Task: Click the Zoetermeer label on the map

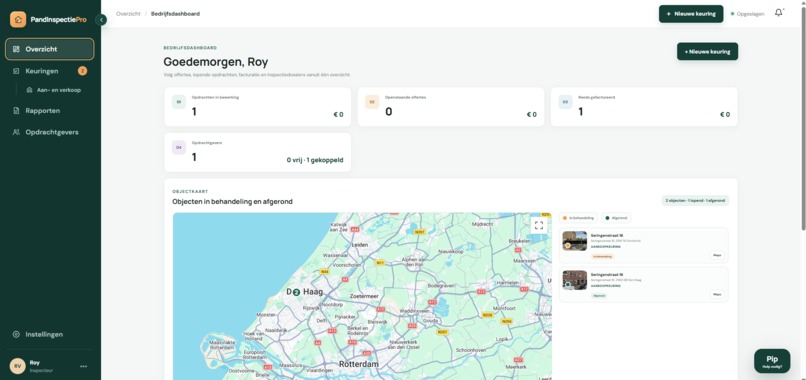Action: (364, 297)
